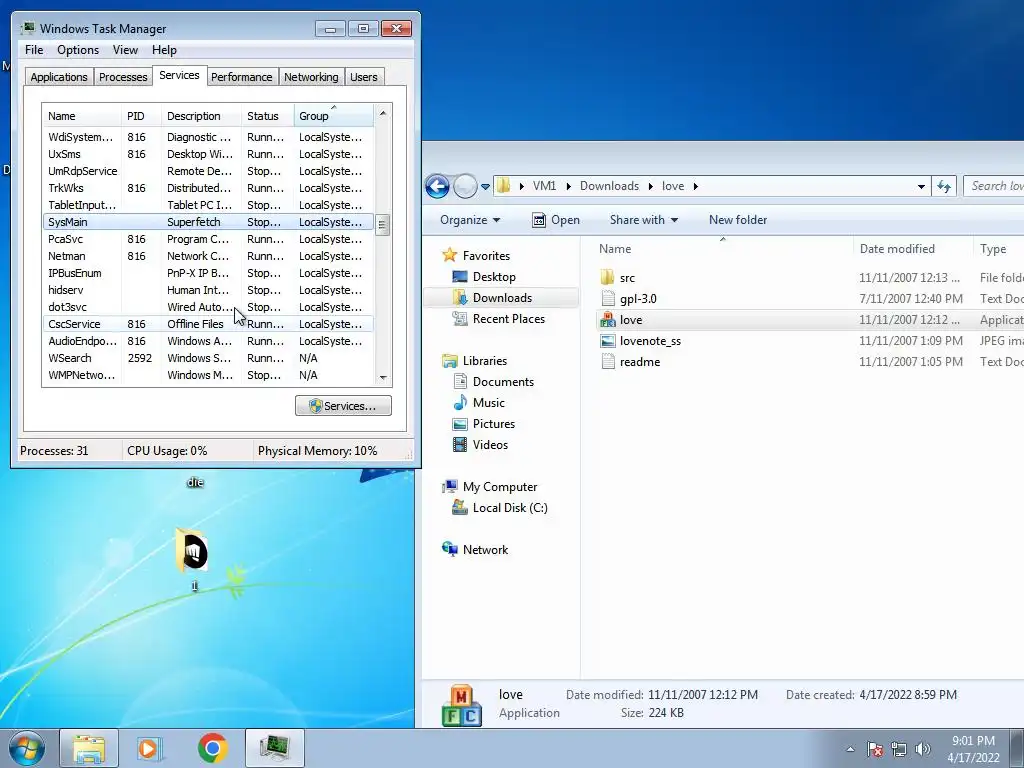
Task: Switch to the Performance tab
Action: tap(241, 77)
